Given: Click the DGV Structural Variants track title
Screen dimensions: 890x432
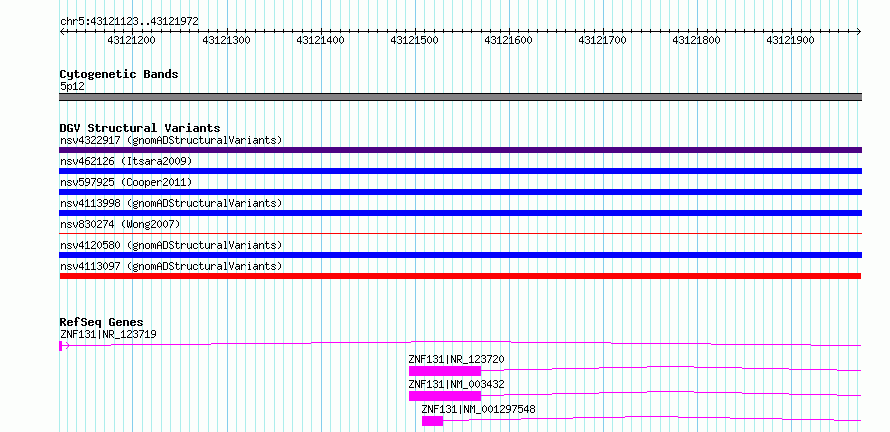Looking at the screenshot, I should (x=140, y=128).
